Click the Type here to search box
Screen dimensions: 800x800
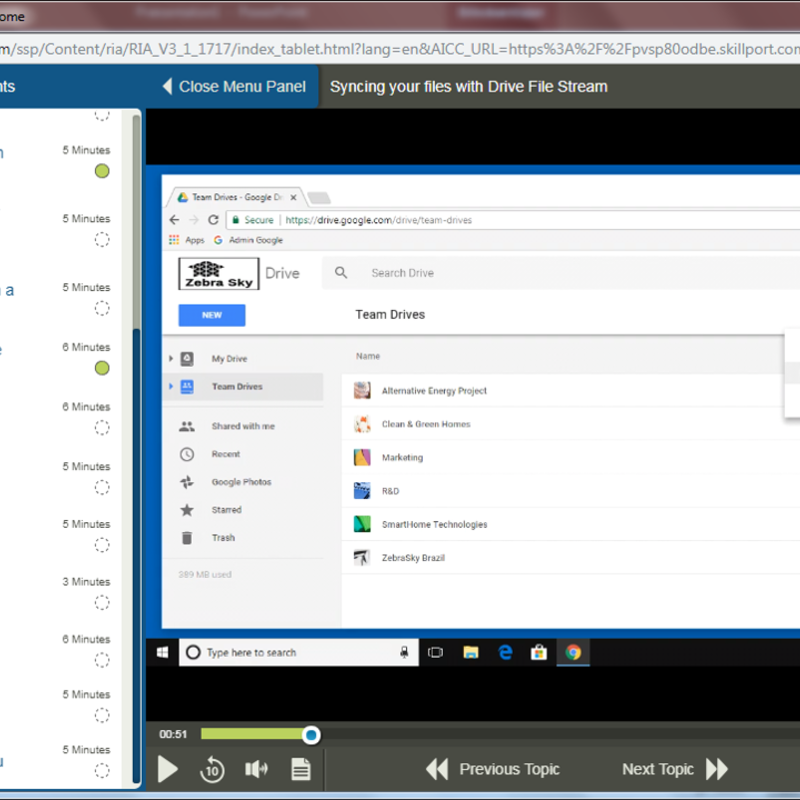tap(298, 653)
